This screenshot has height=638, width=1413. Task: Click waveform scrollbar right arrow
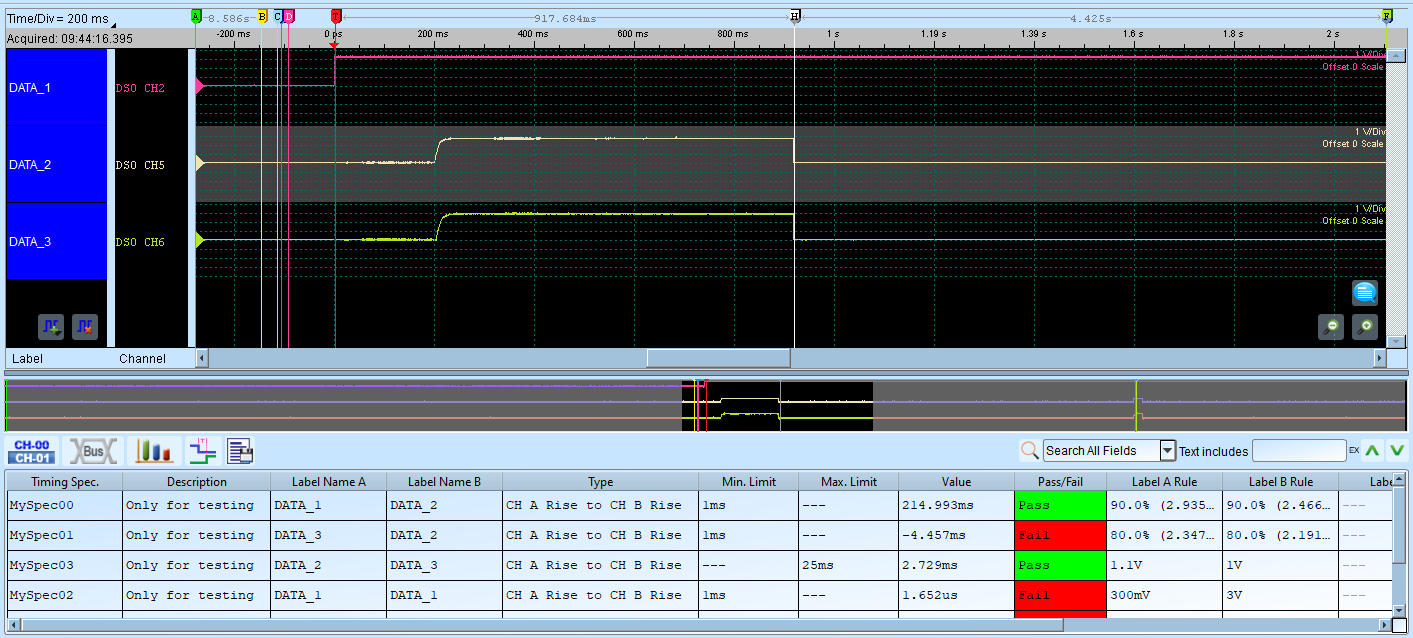click(1380, 358)
